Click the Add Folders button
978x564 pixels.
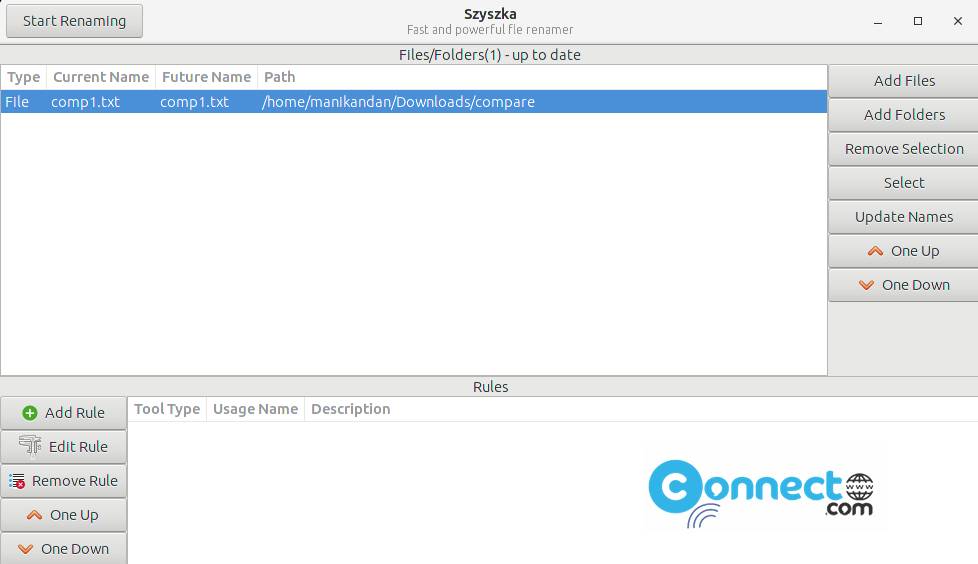point(904,115)
